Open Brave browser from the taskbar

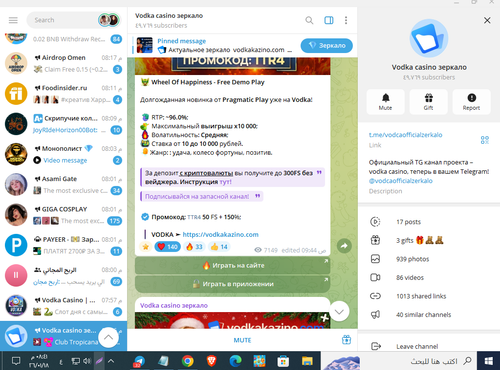pos(211,361)
